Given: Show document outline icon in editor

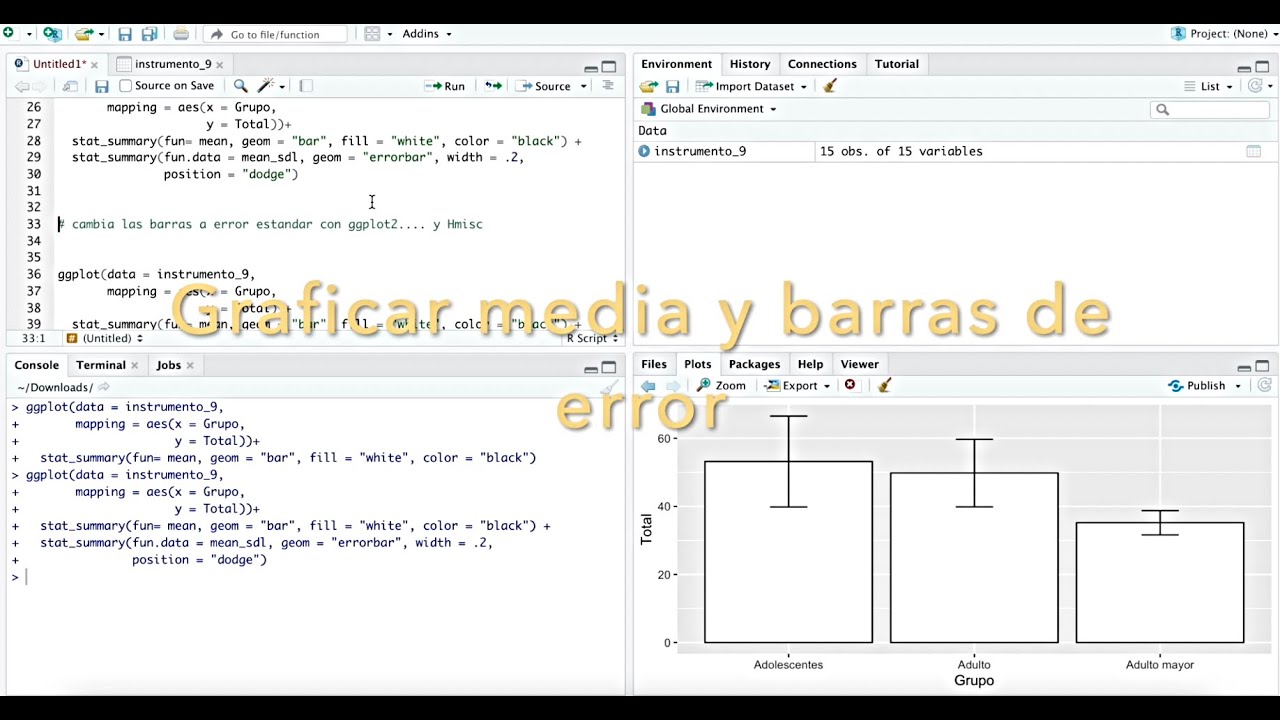Looking at the screenshot, I should 607,86.
